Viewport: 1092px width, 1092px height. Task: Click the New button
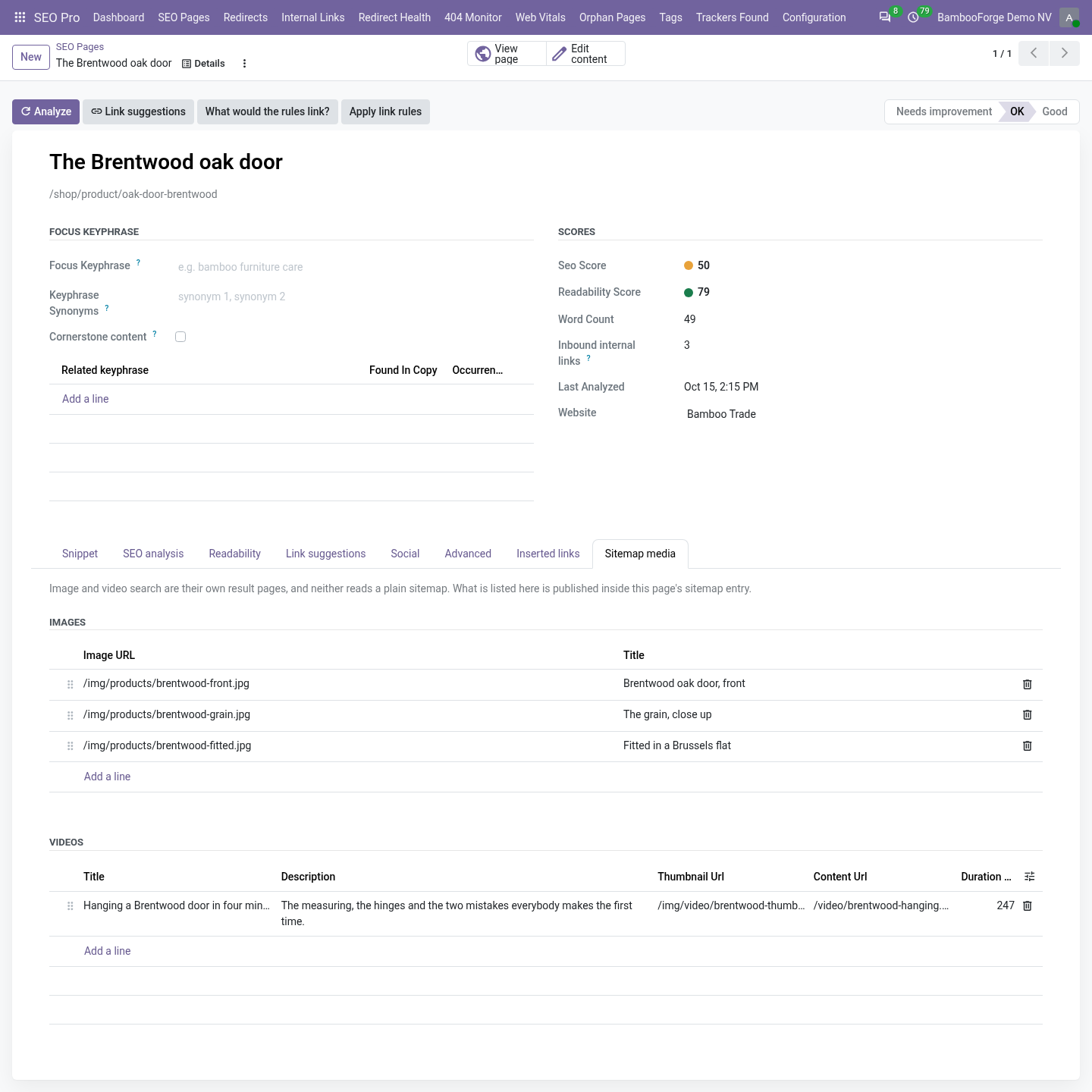pyautogui.click(x=31, y=57)
